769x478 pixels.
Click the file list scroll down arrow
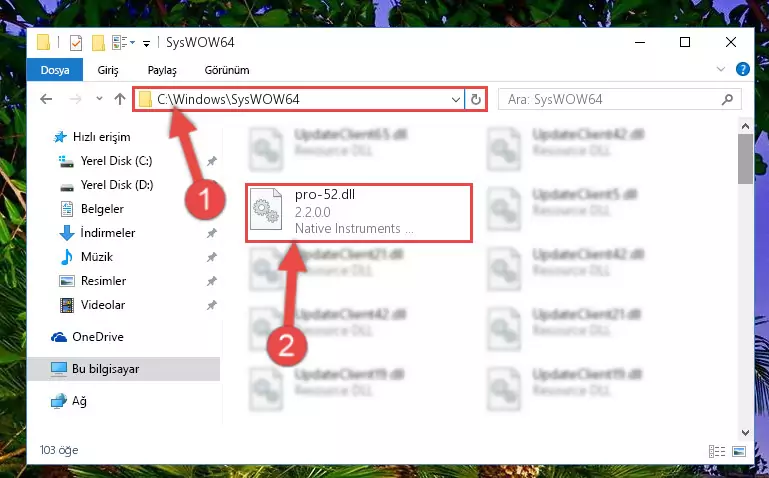click(745, 432)
